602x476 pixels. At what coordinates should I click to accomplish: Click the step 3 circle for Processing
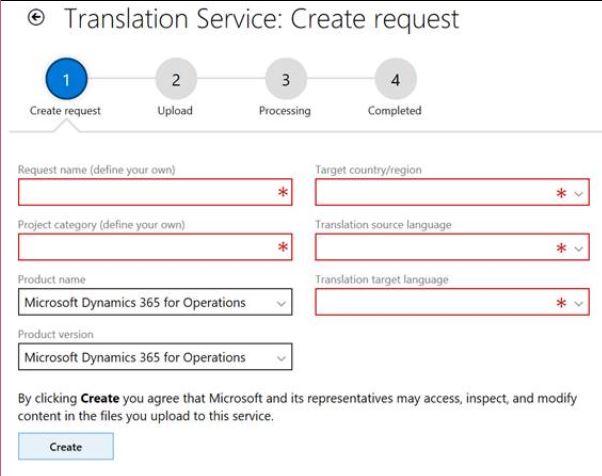click(x=285, y=79)
